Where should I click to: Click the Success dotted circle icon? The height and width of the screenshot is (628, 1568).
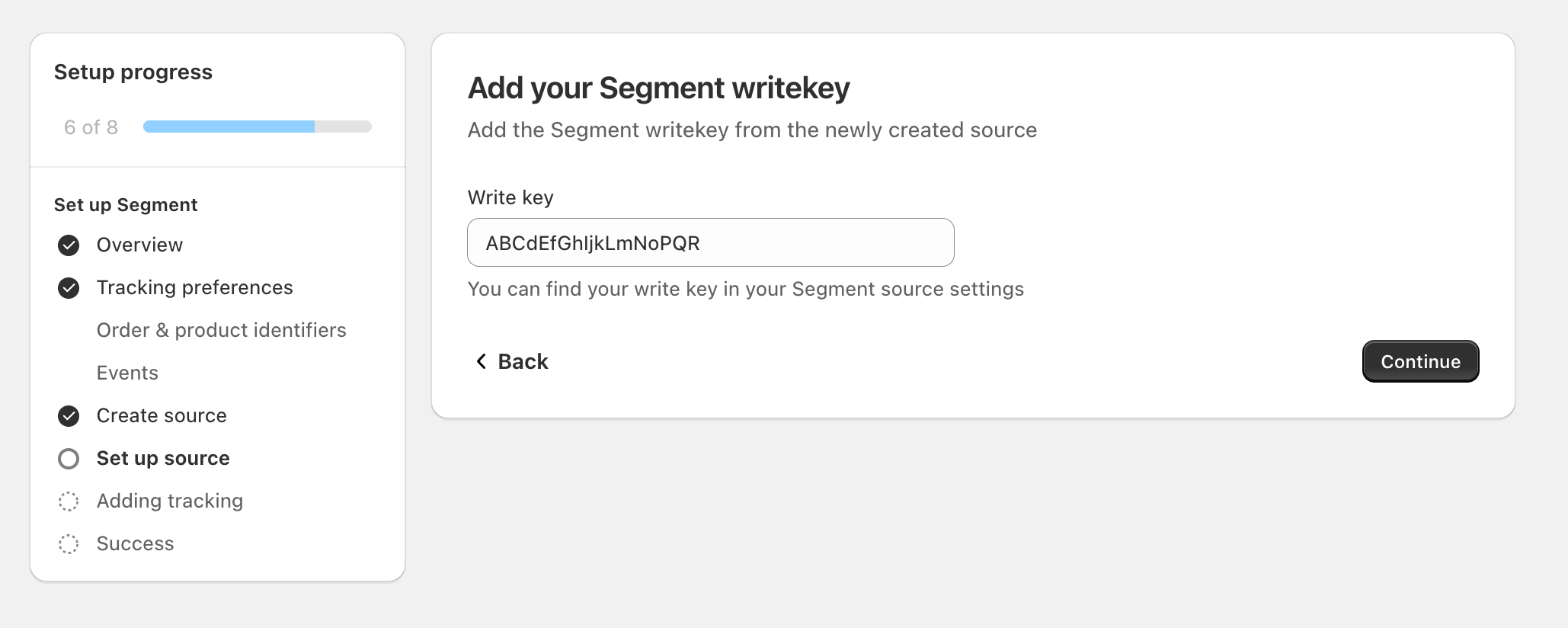tap(69, 543)
